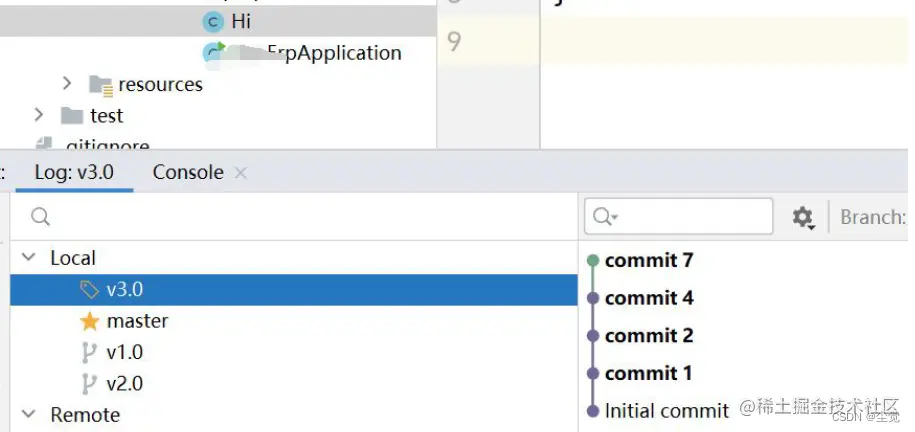Expand the test folder chevron

point(39,114)
